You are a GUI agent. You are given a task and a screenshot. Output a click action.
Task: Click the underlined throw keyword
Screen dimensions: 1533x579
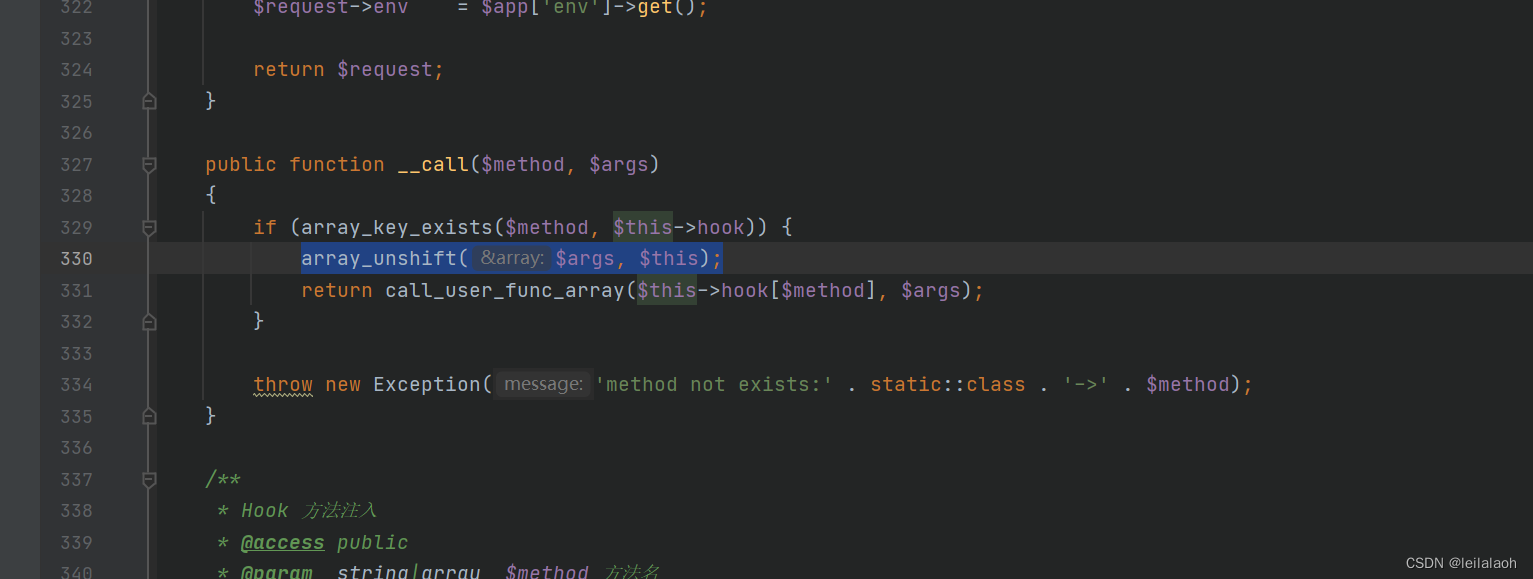[x=283, y=385]
